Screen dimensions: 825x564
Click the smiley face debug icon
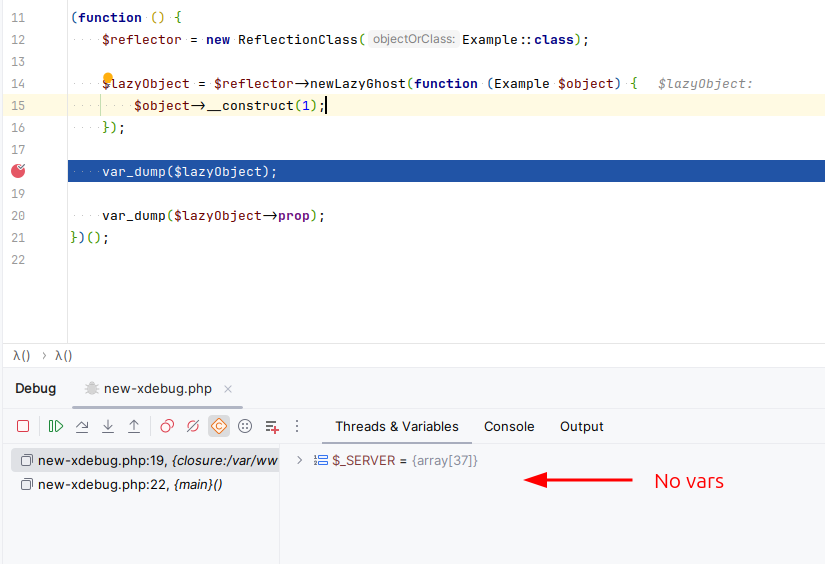245,426
